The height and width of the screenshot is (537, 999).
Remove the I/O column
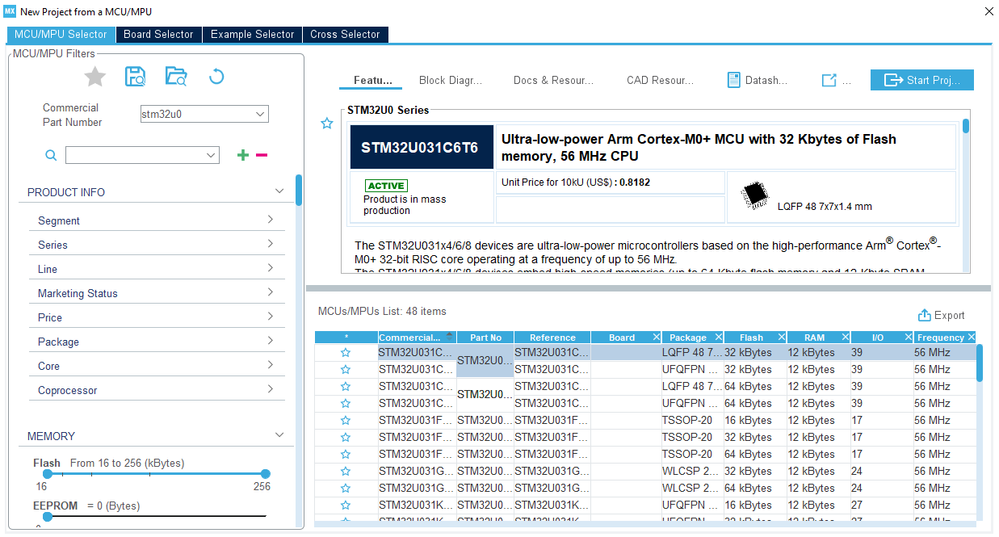[x=908, y=337]
